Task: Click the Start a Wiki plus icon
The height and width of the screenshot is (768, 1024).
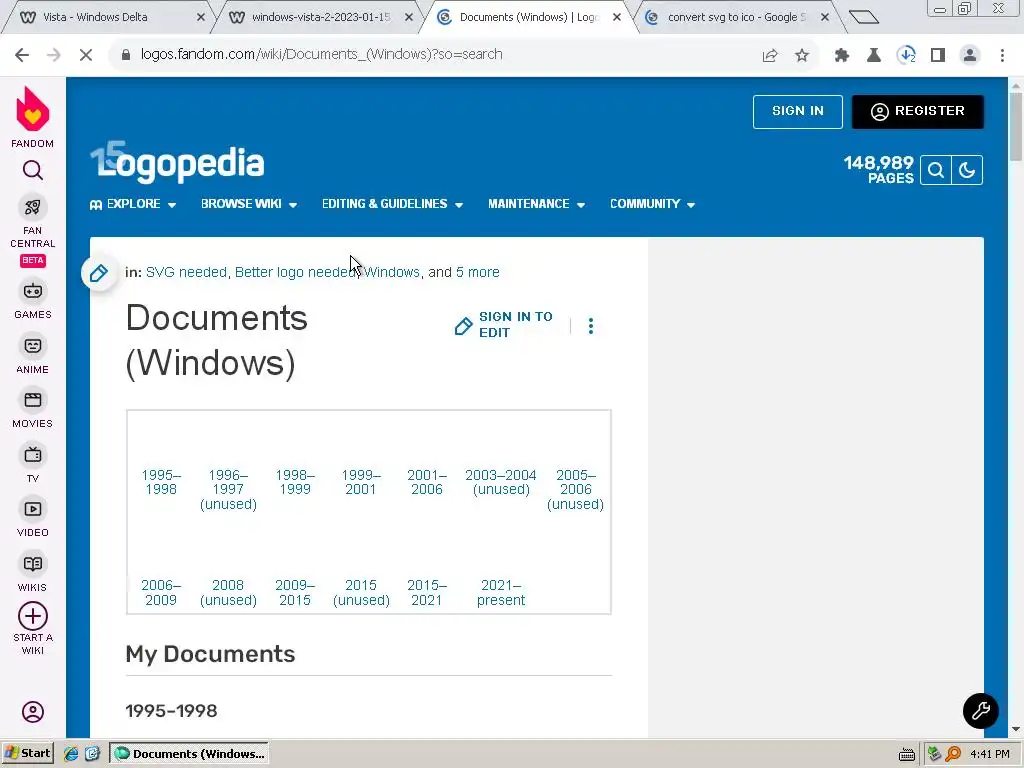Action: 33,616
